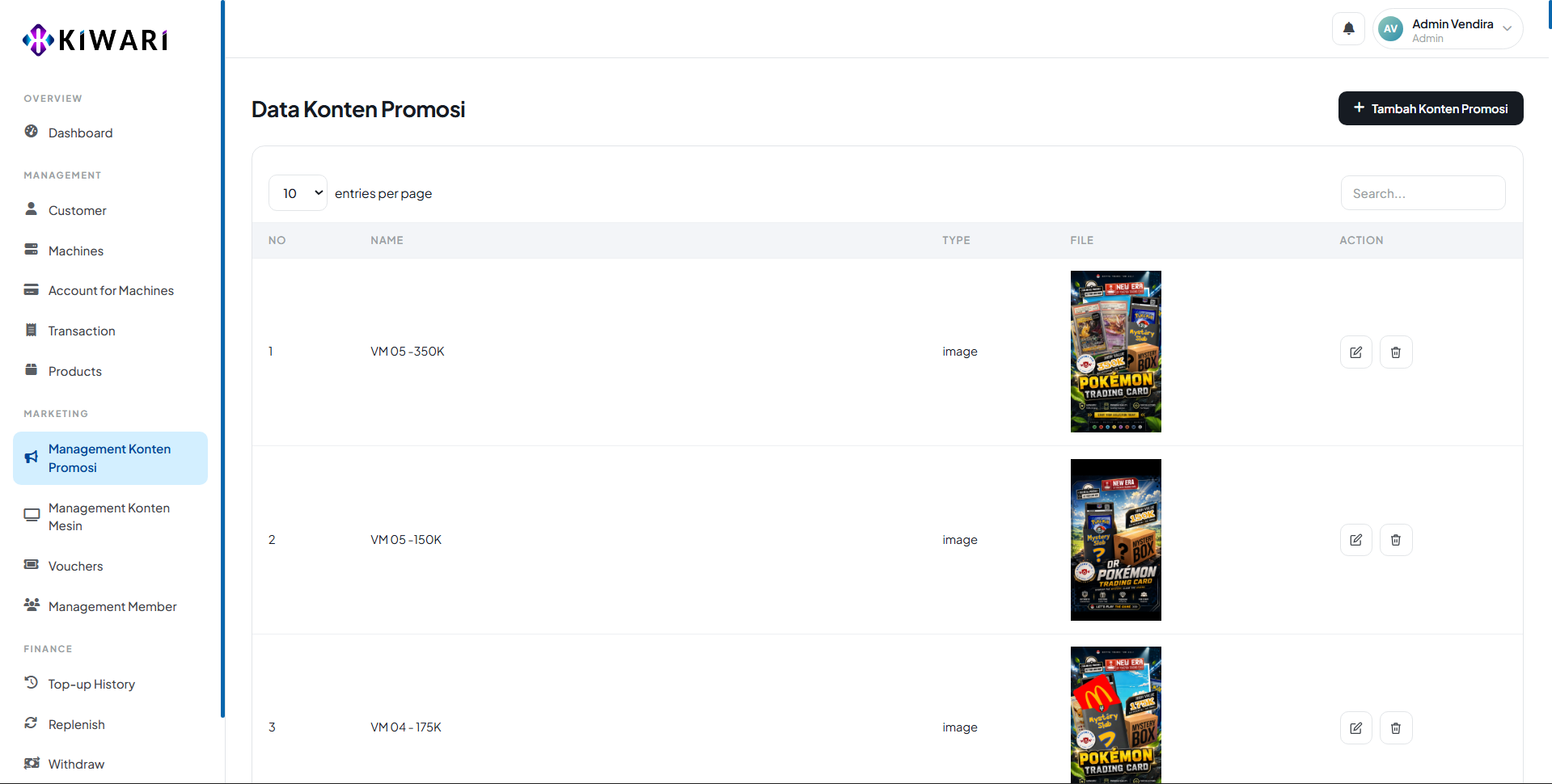The height and width of the screenshot is (784, 1552).
Task: Edit the VM 05 - 150K promo
Action: point(1356,540)
